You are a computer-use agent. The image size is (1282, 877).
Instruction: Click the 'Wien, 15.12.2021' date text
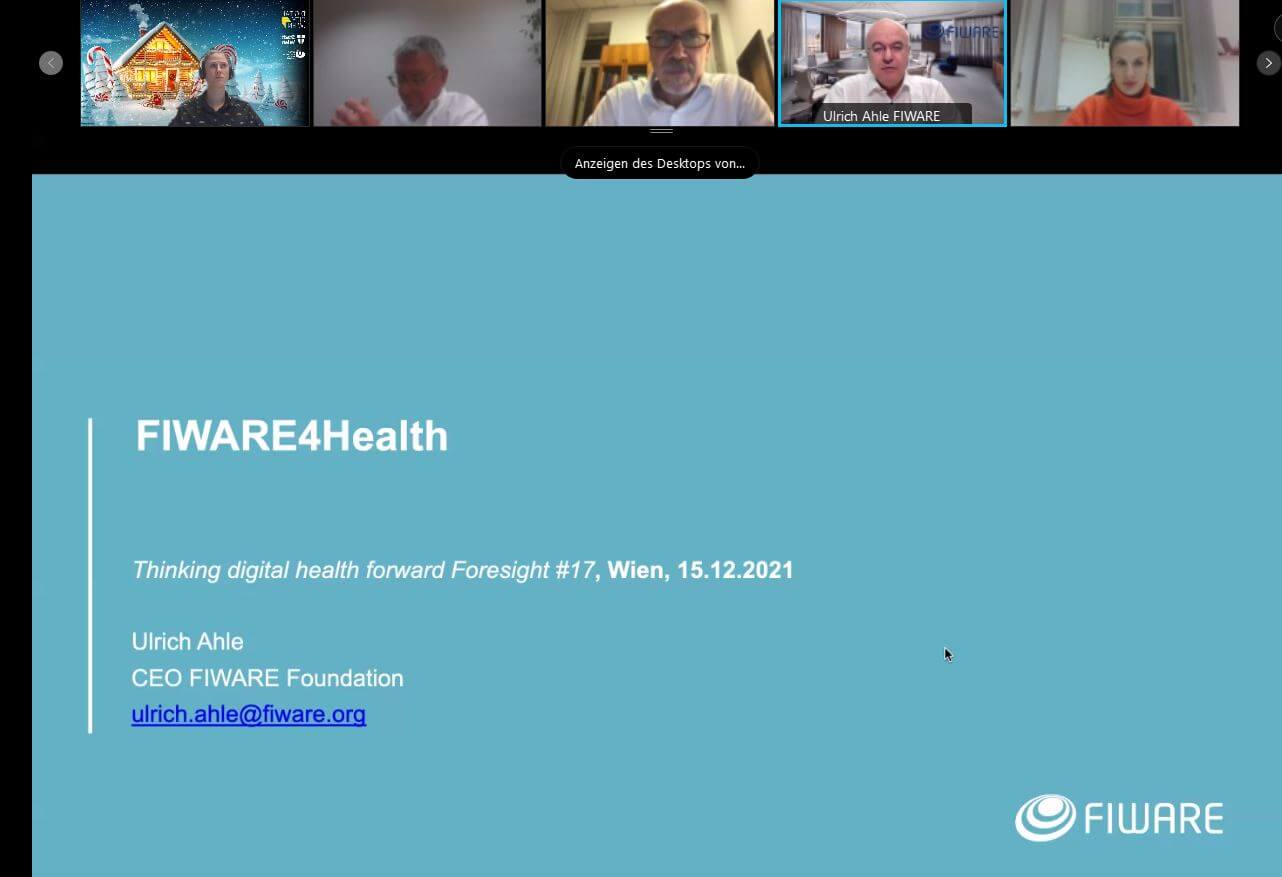click(700, 570)
